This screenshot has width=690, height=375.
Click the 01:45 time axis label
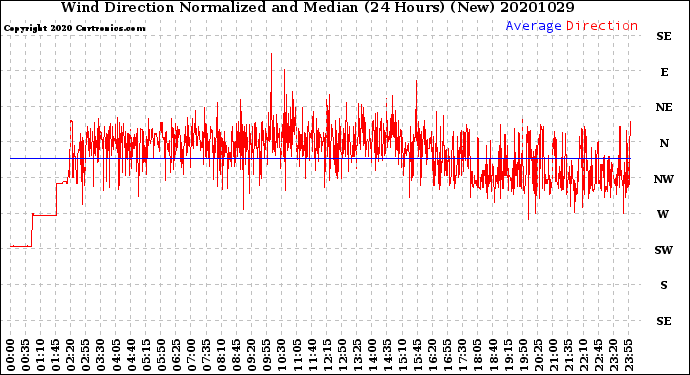(56, 355)
